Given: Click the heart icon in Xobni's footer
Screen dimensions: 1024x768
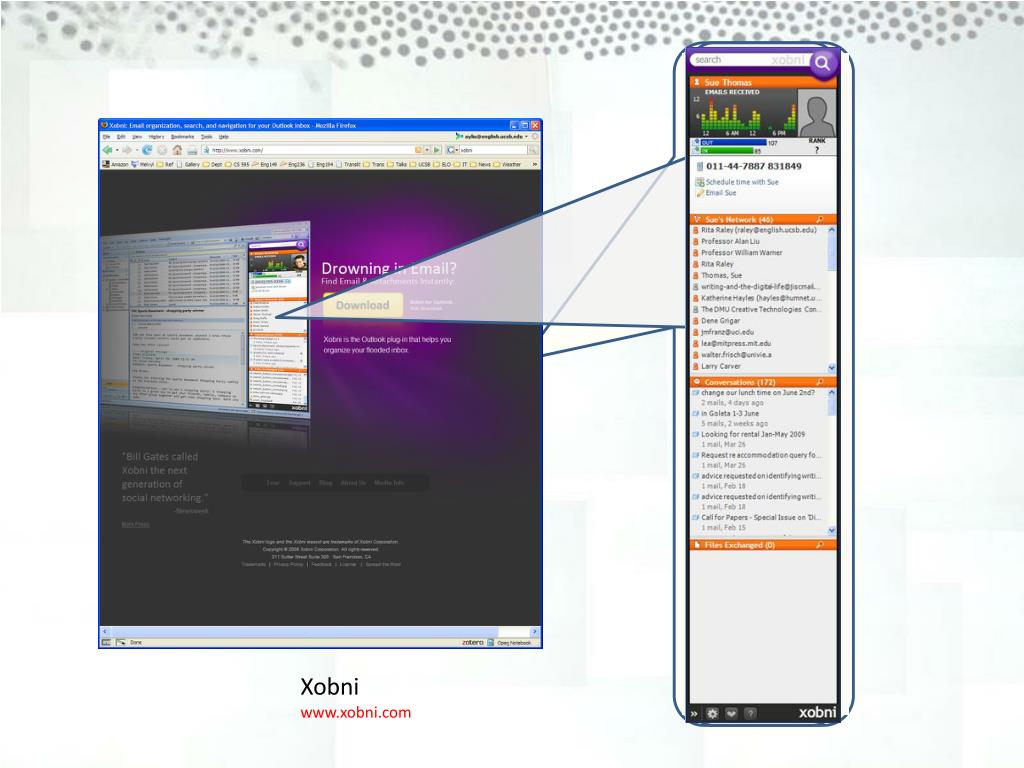Looking at the screenshot, I should pyautogui.click(x=731, y=714).
